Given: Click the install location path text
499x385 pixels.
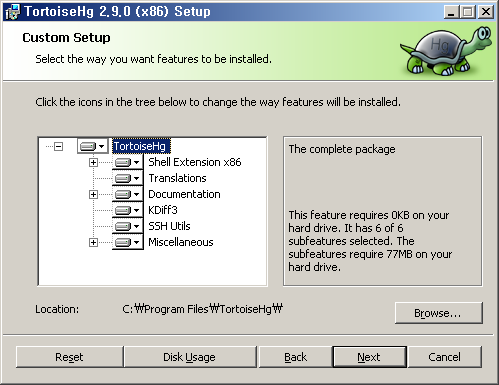Looking at the screenshot, I should point(202,309).
